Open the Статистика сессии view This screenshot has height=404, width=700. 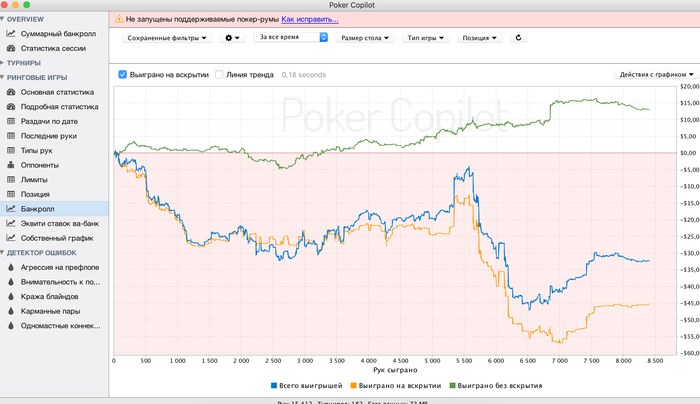tap(54, 48)
